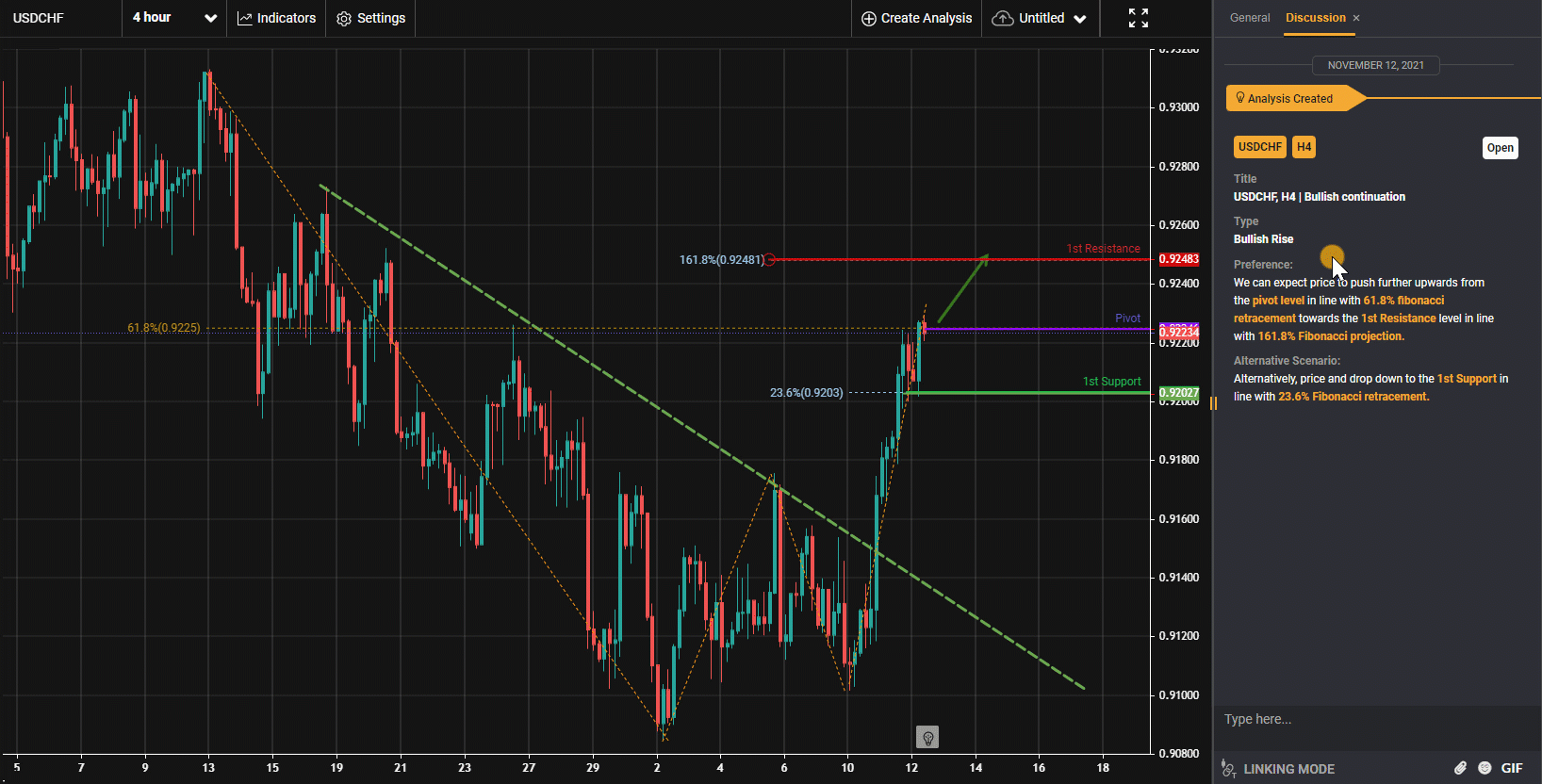Click the 161.8%(0.92481) Fibonacci label
This screenshot has width=1542, height=784.
(722, 260)
